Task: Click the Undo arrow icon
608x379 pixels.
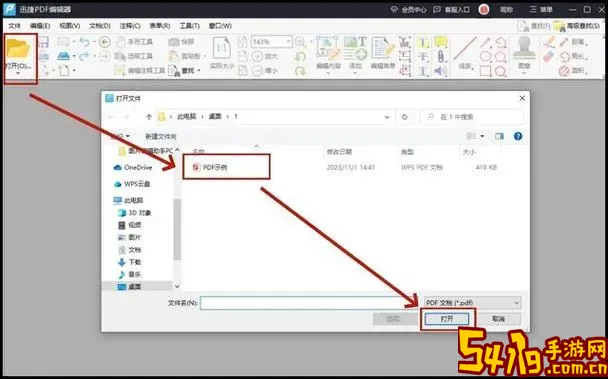Action: tap(84, 42)
